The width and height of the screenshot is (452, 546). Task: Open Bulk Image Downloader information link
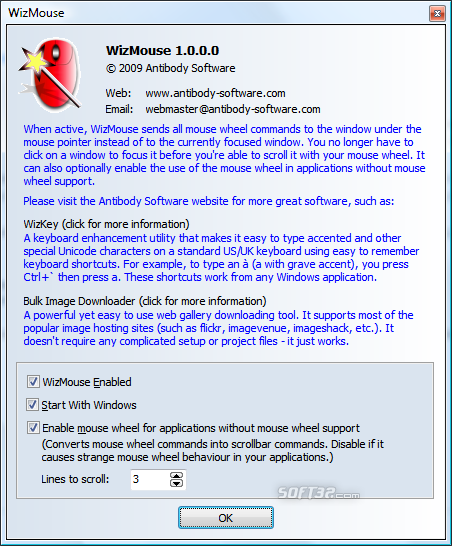point(145,301)
